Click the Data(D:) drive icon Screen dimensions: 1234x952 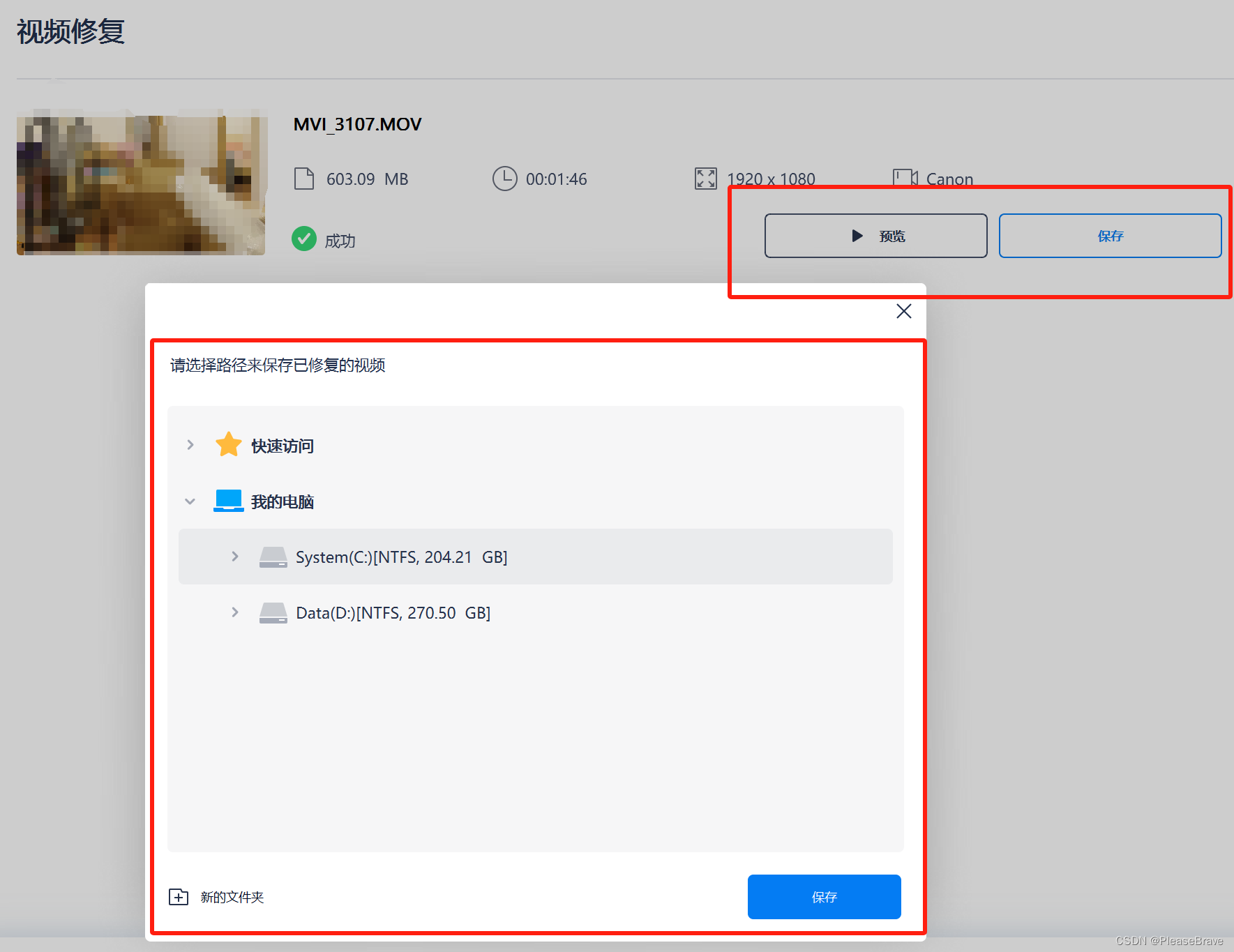click(273, 612)
